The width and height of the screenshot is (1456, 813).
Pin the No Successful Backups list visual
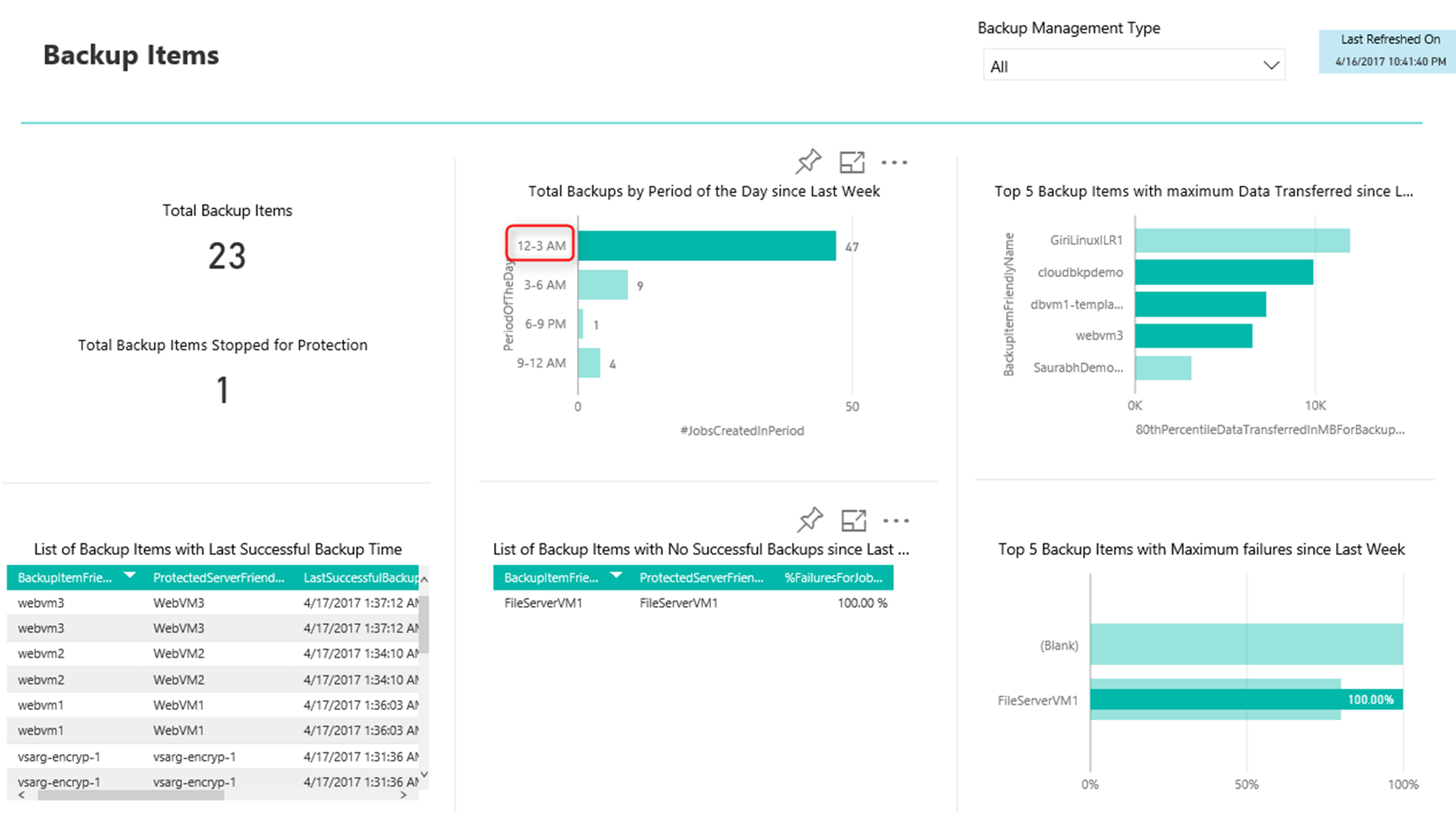(810, 520)
